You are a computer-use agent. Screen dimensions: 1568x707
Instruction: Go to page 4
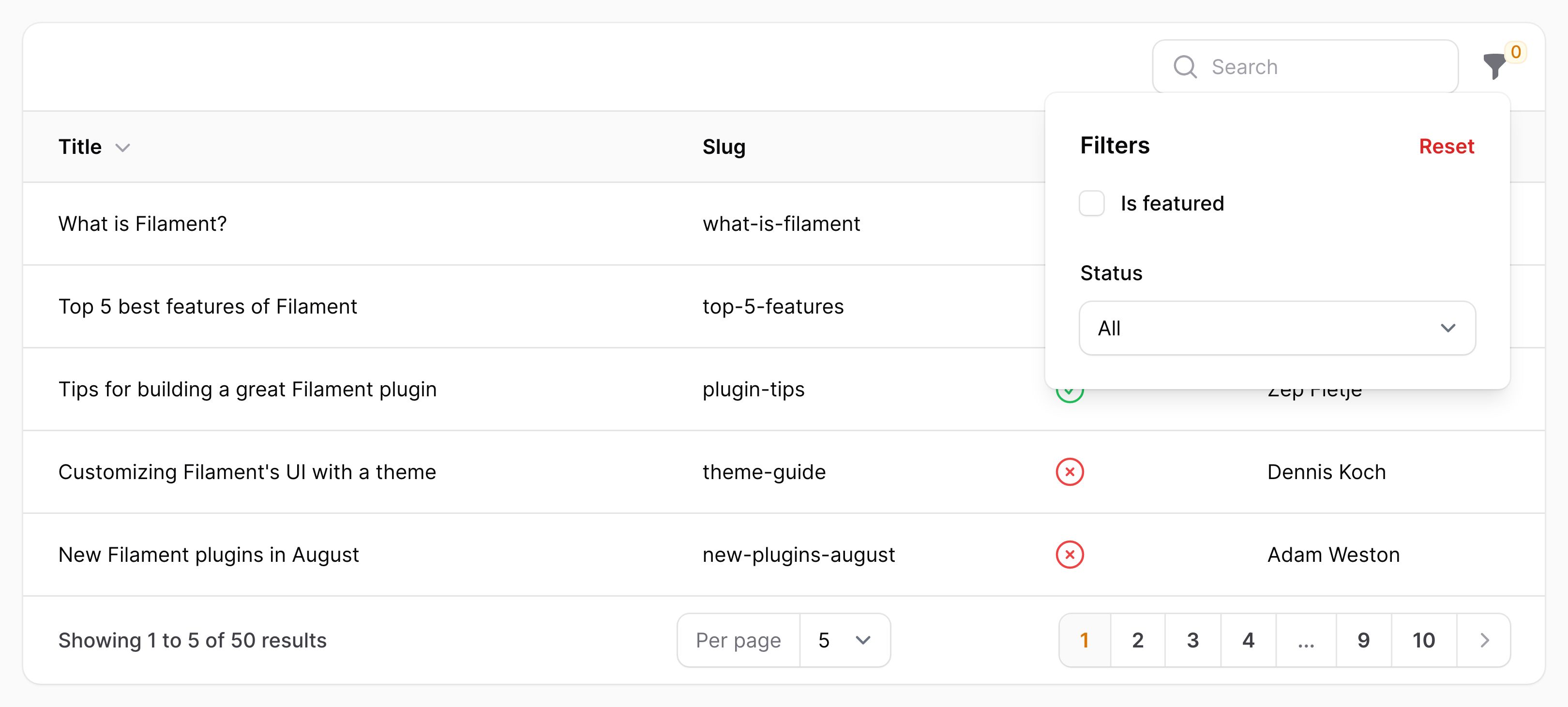[1248, 640]
